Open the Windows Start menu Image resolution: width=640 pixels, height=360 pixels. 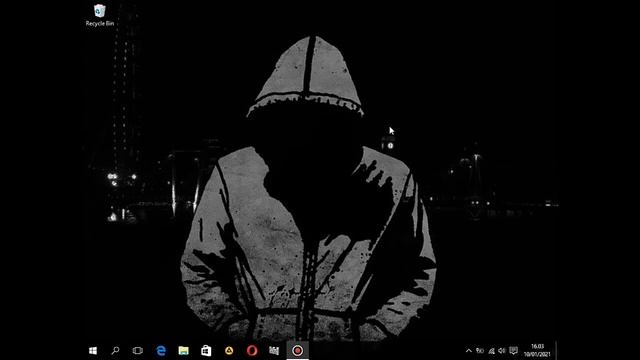click(x=93, y=351)
